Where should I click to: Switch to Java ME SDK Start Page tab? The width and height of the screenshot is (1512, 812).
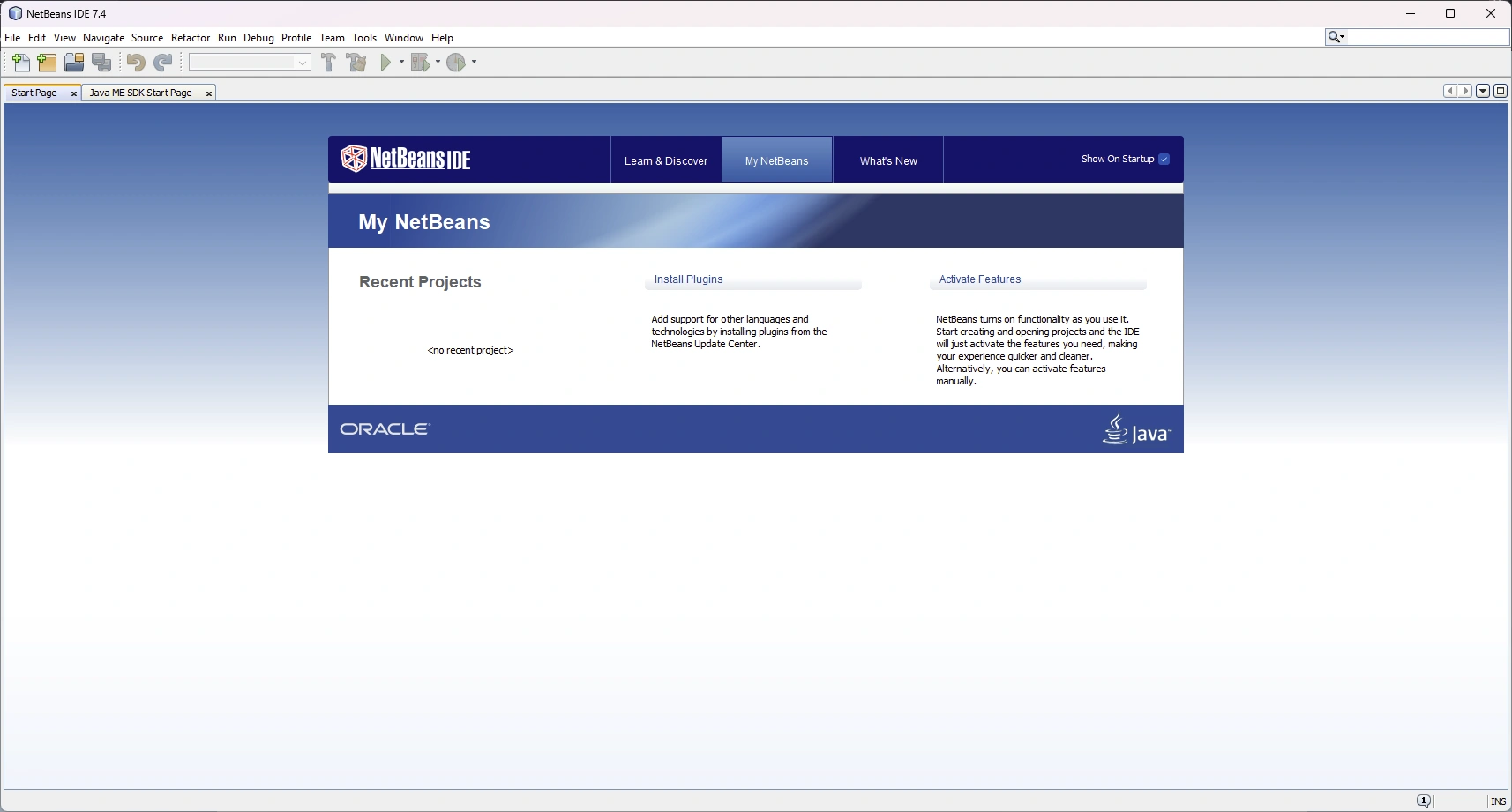[140, 93]
